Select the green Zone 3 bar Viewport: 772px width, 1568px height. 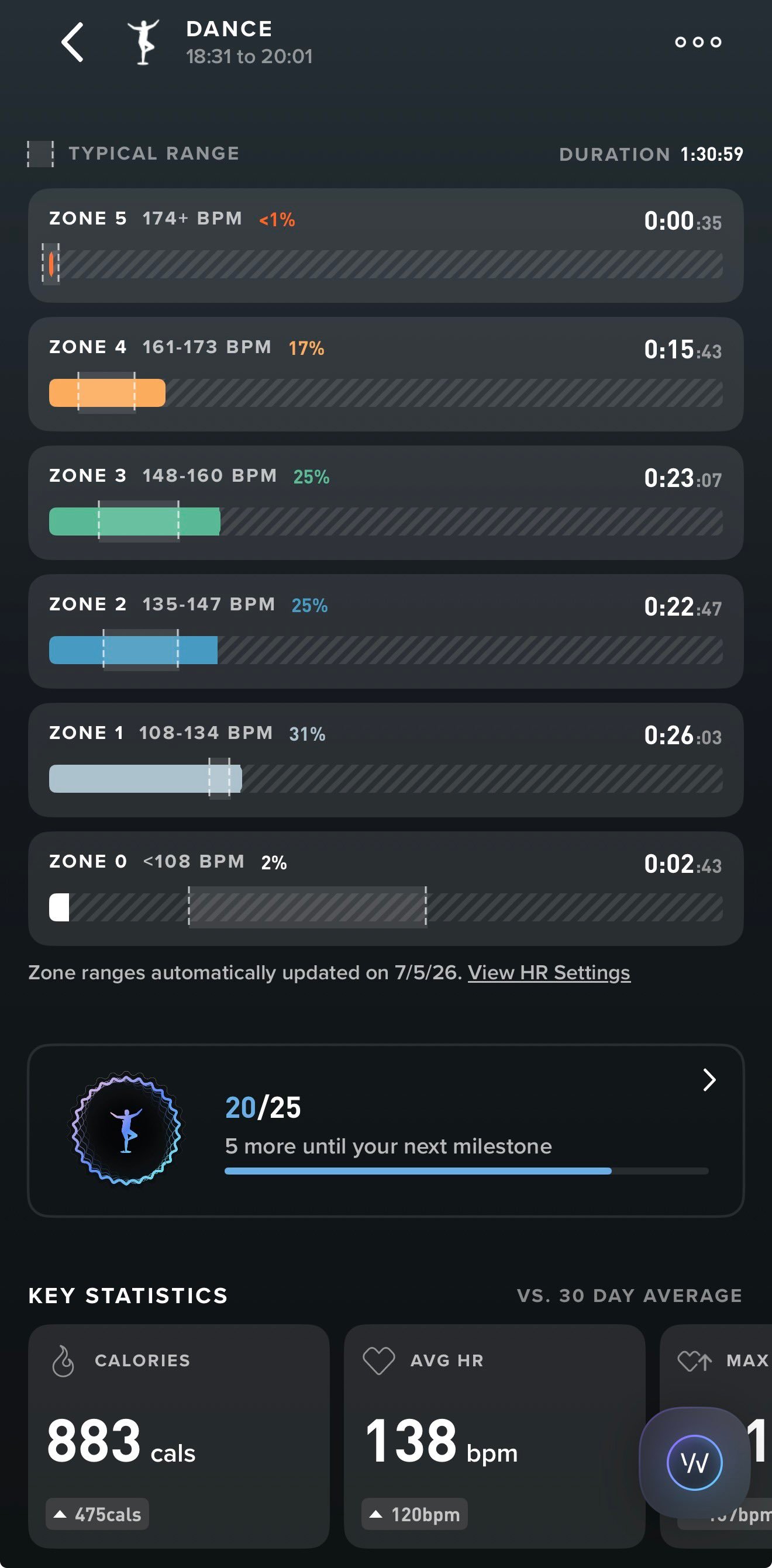click(x=135, y=521)
